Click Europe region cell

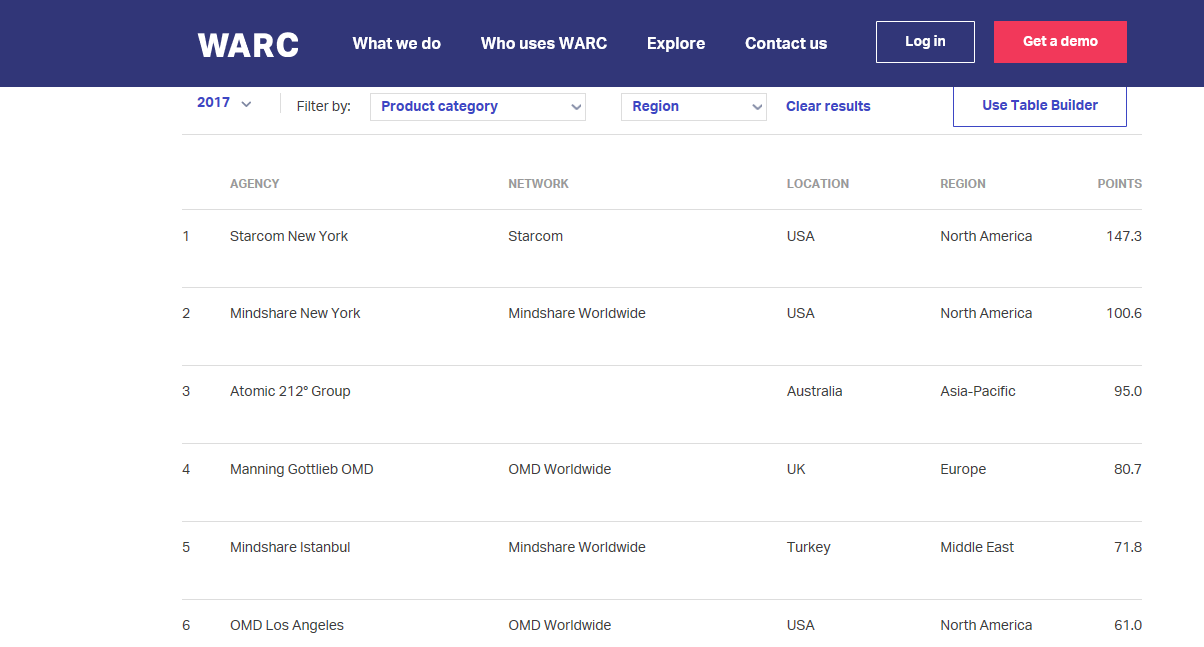(x=963, y=469)
